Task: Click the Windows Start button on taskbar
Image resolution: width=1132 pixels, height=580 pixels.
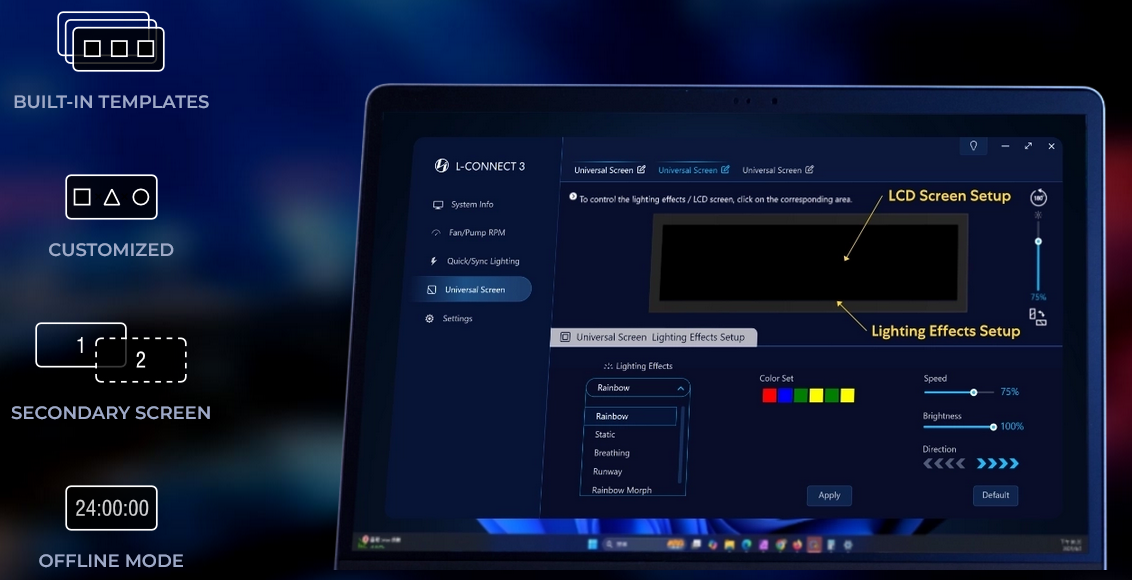Action: pos(592,544)
